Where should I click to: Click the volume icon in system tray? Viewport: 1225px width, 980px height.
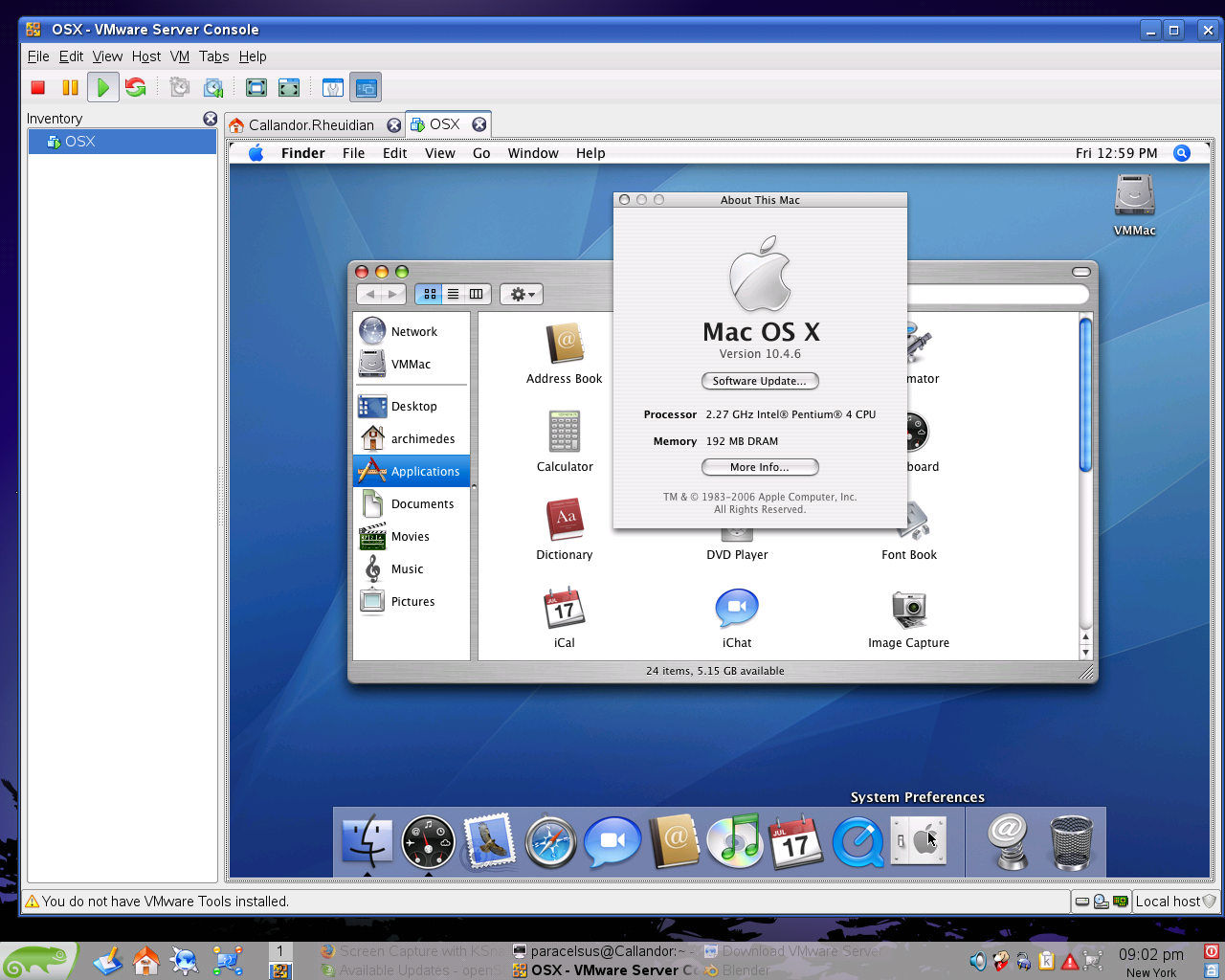[x=977, y=961]
